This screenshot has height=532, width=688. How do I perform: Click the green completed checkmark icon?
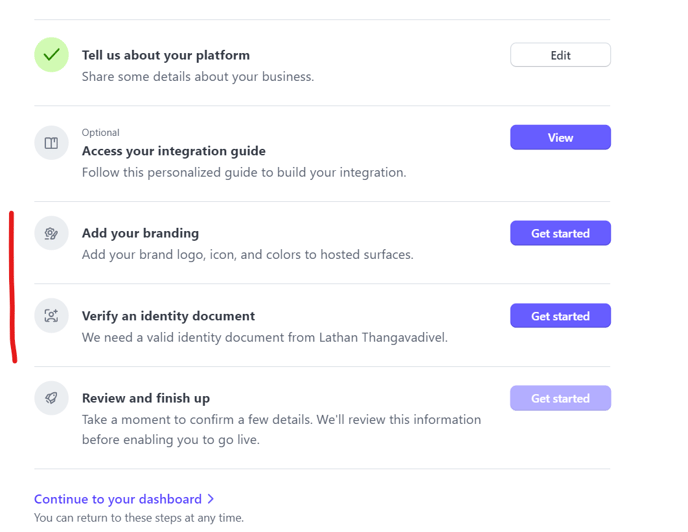coord(51,55)
